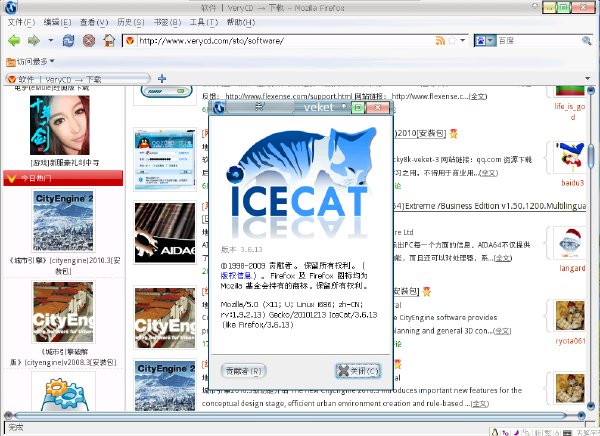
Task: Open 《城市引擎》cityengine 2010.3 sidebar link
Action: point(65,265)
